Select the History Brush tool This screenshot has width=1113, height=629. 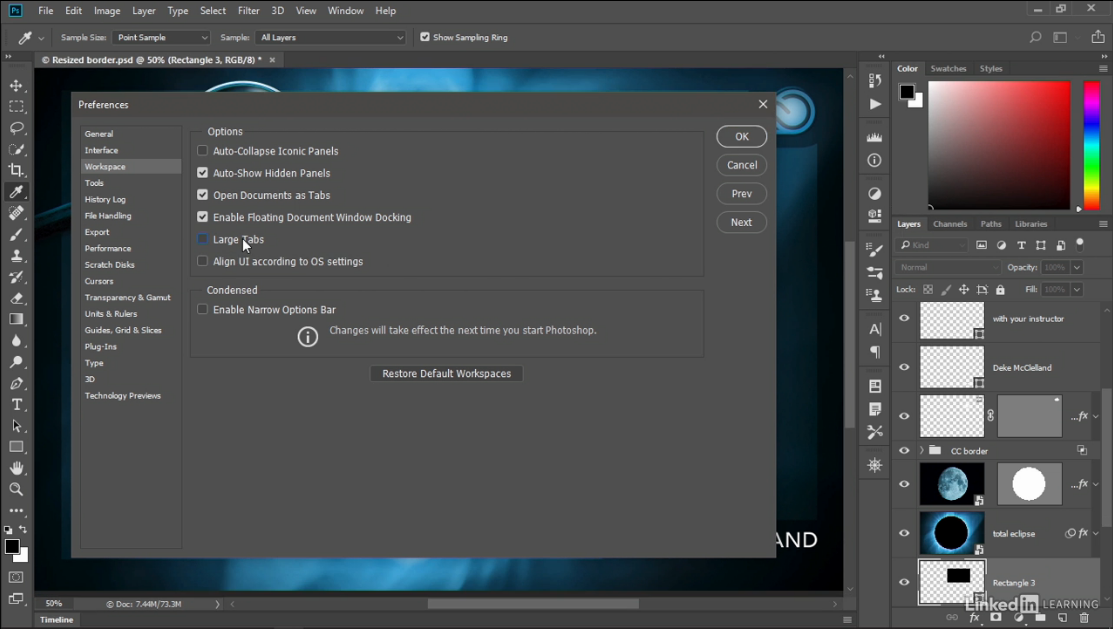click(16, 277)
